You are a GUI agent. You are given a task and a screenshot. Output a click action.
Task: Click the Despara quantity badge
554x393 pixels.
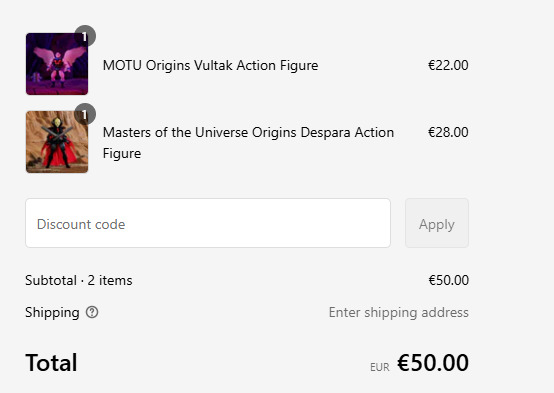(85, 114)
